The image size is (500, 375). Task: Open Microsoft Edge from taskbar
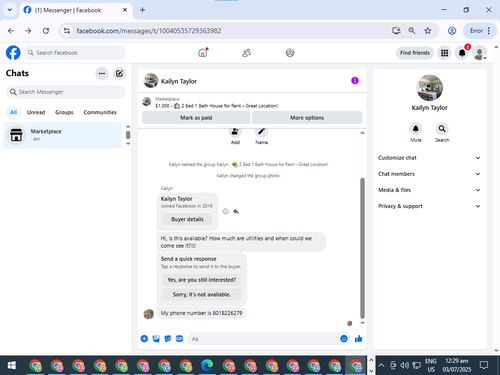207,365
